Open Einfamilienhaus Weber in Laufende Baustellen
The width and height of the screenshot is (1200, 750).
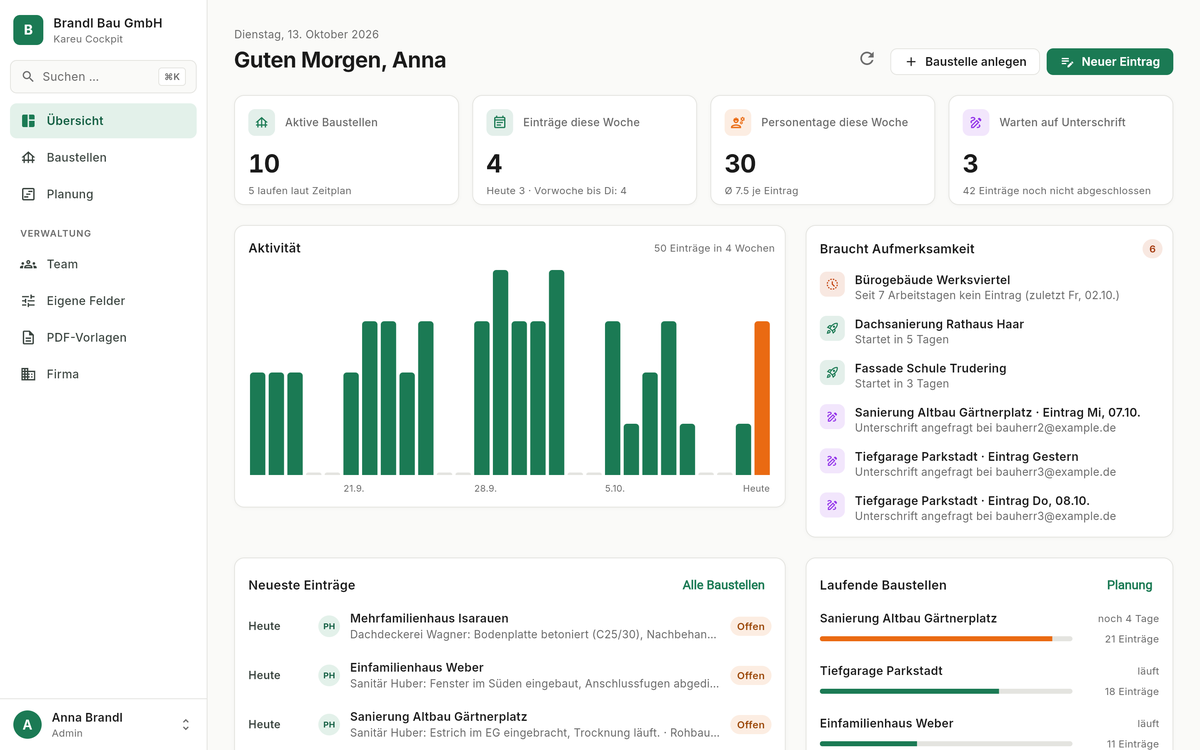coord(886,723)
